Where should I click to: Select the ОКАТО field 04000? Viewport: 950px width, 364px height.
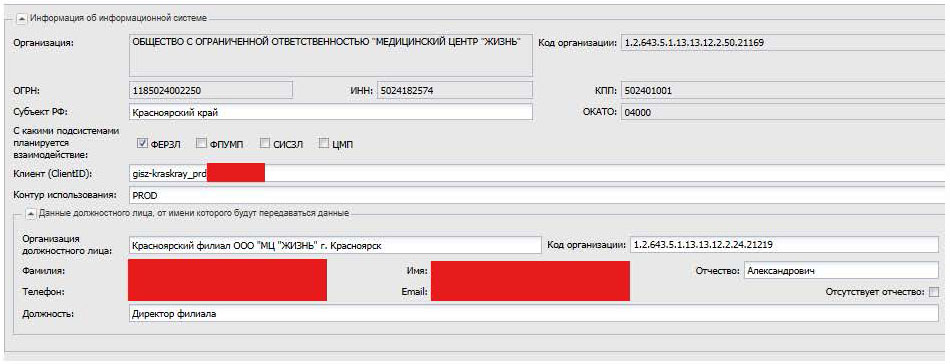click(x=784, y=112)
